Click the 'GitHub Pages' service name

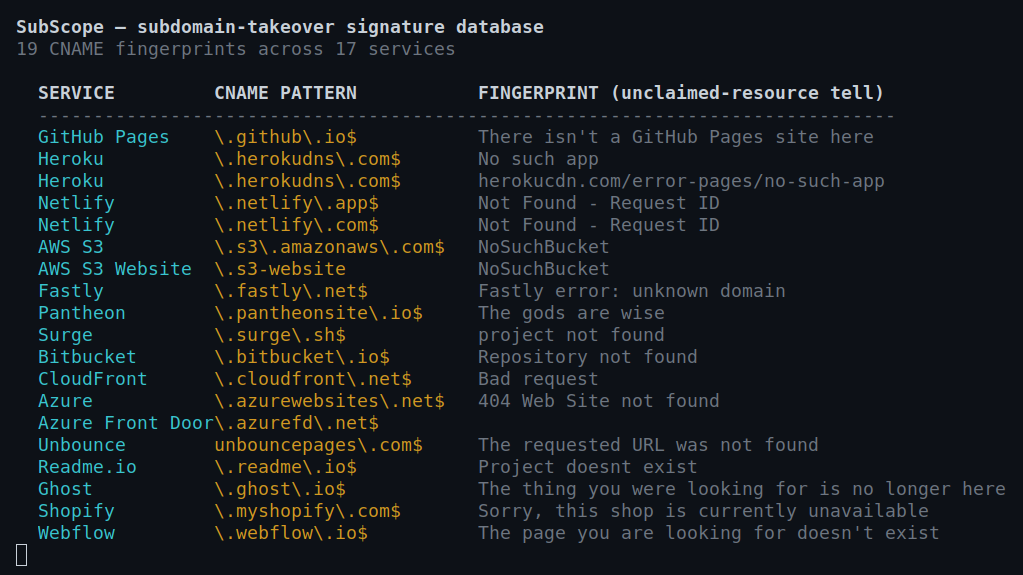pyautogui.click(x=103, y=137)
